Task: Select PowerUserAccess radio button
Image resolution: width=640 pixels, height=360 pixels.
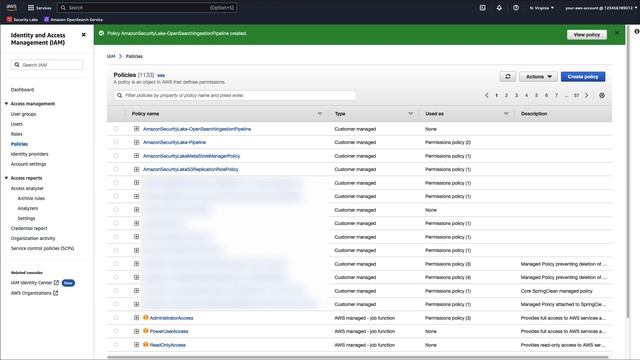Action: point(116,331)
